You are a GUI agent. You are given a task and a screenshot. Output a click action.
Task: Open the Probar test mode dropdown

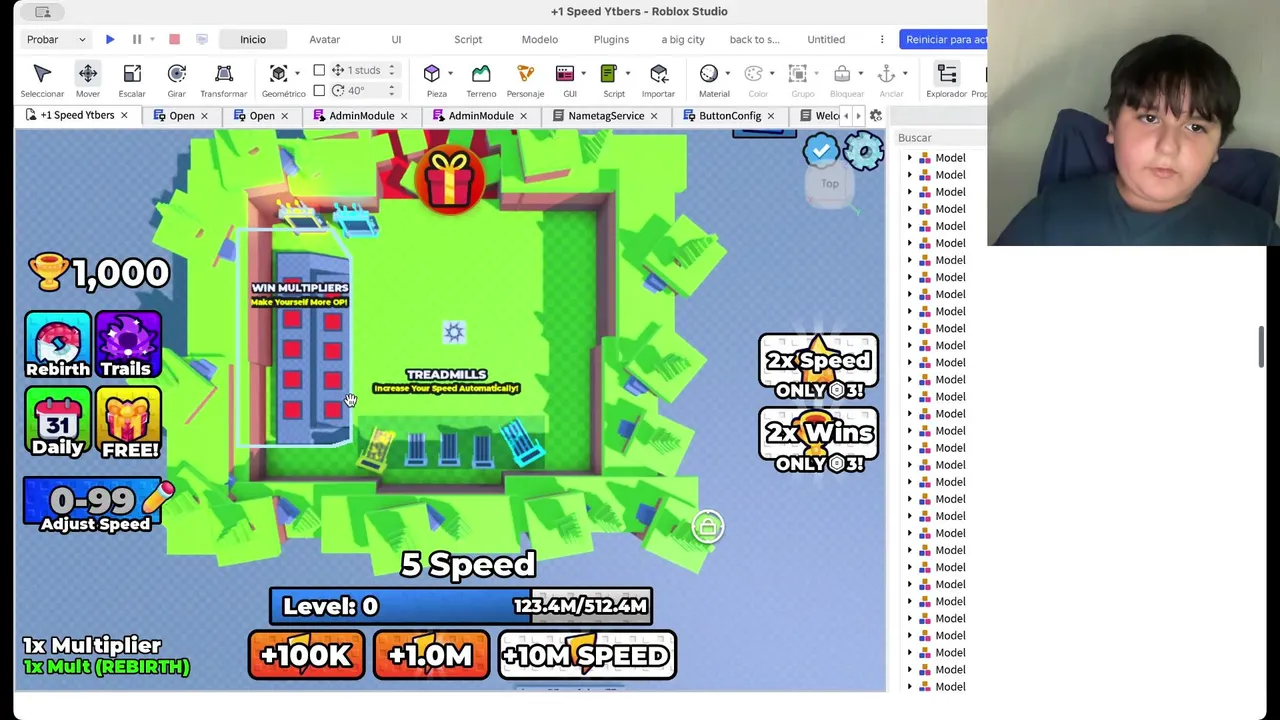point(56,39)
